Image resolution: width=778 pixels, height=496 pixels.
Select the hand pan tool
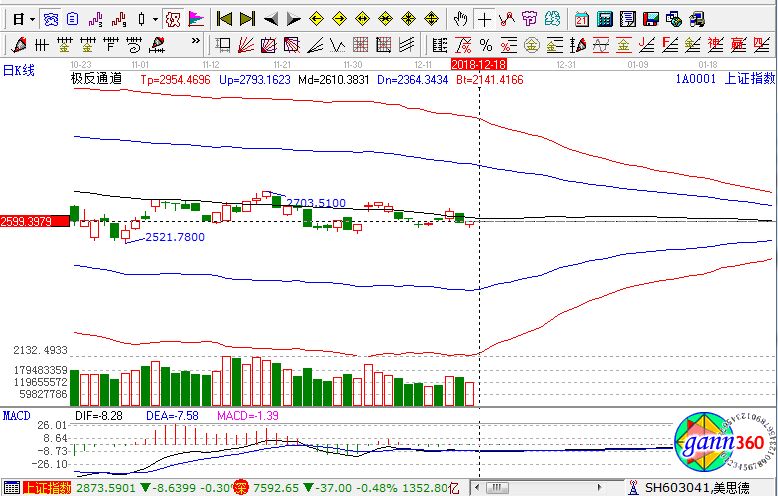click(x=460, y=19)
